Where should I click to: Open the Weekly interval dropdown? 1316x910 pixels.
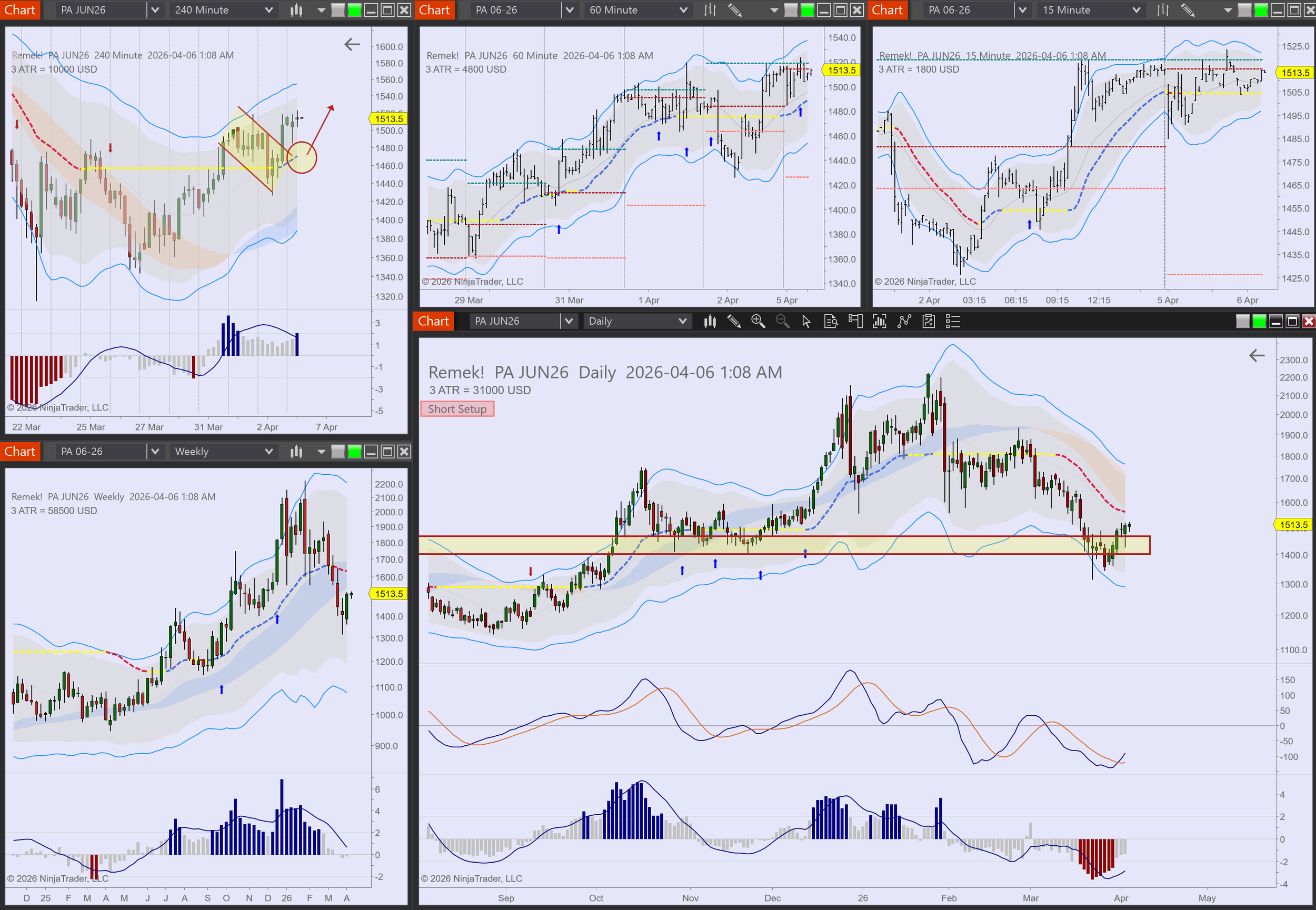[x=223, y=452]
